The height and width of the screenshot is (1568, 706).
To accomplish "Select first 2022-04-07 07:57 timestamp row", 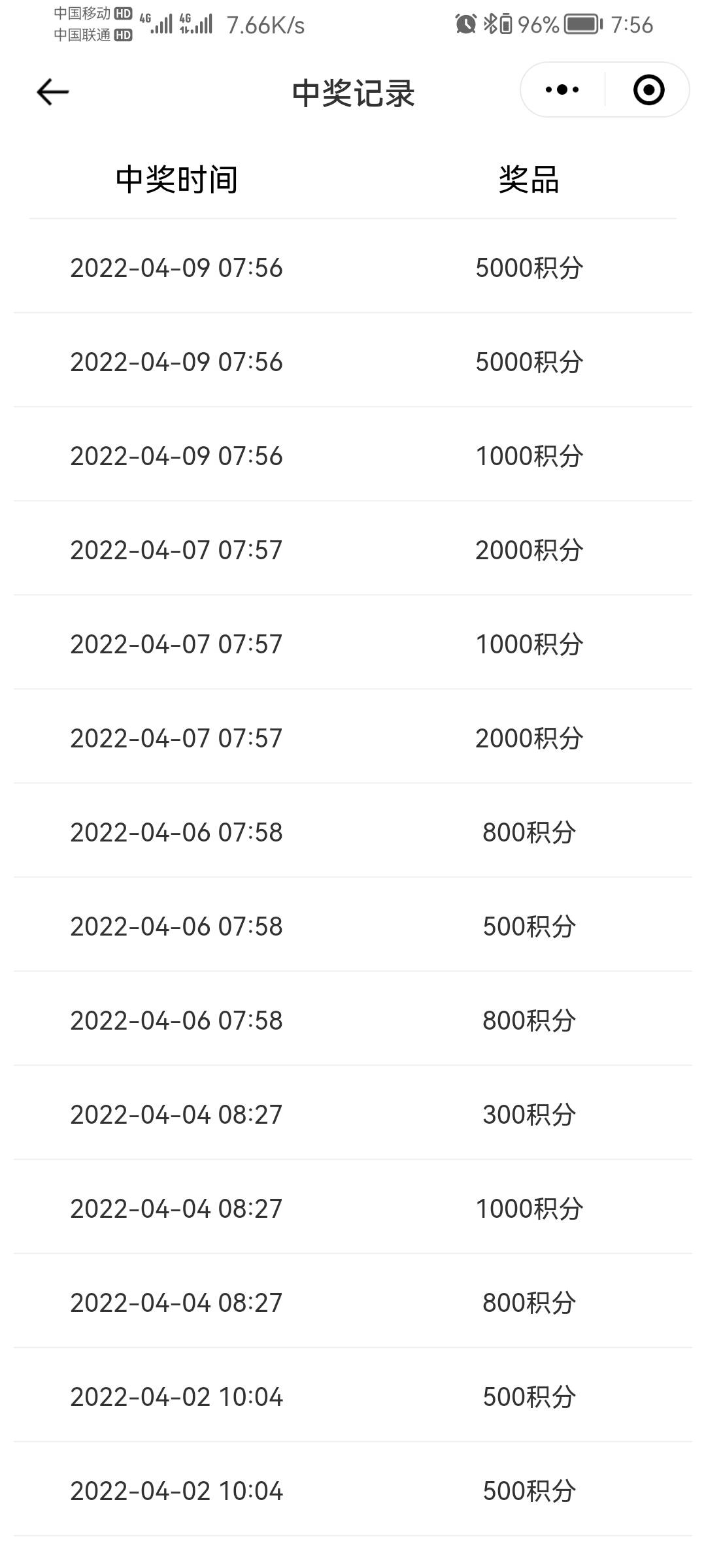I will pos(353,548).
